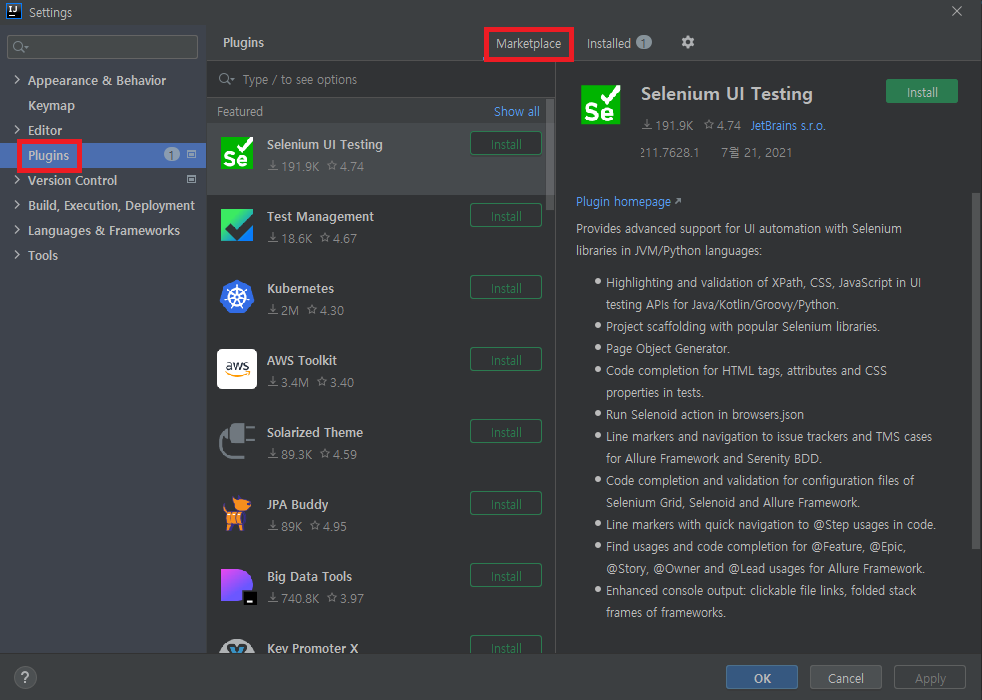Click the Apply button
982x700 pixels.
[930, 678]
